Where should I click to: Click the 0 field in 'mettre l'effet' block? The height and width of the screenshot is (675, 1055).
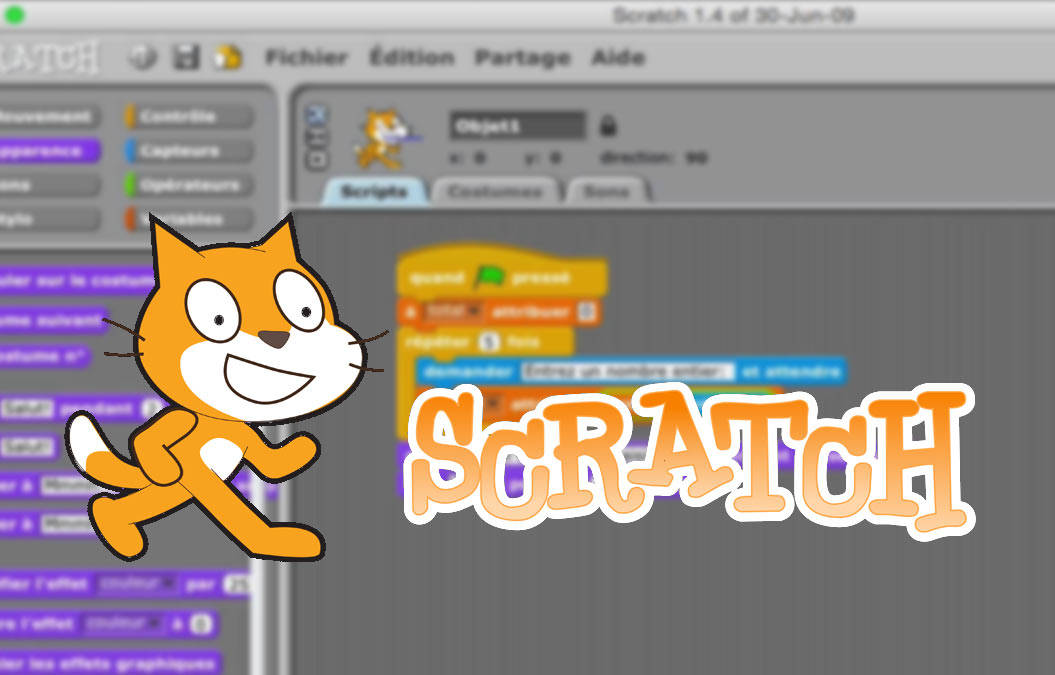click(x=201, y=625)
